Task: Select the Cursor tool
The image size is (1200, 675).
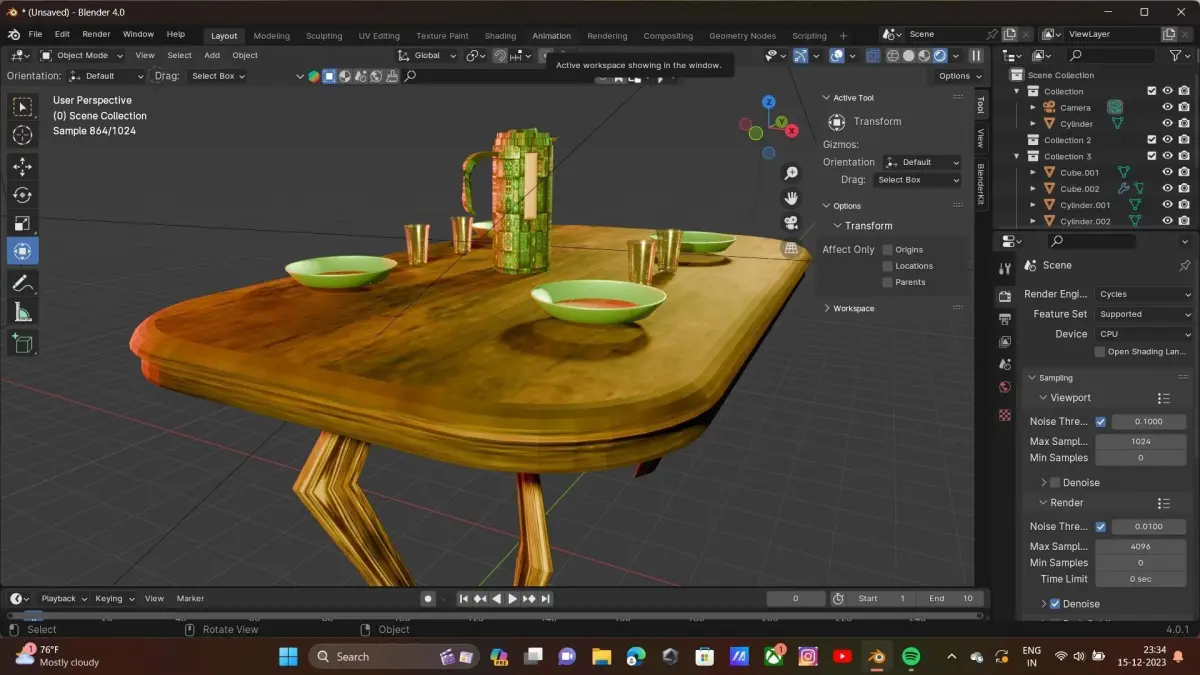Action: (22, 135)
